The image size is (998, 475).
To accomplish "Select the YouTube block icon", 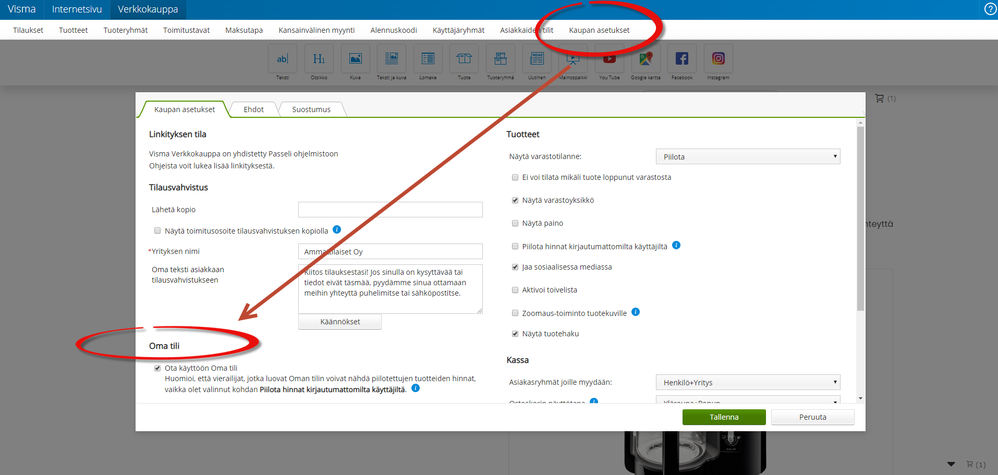I will 609,59.
